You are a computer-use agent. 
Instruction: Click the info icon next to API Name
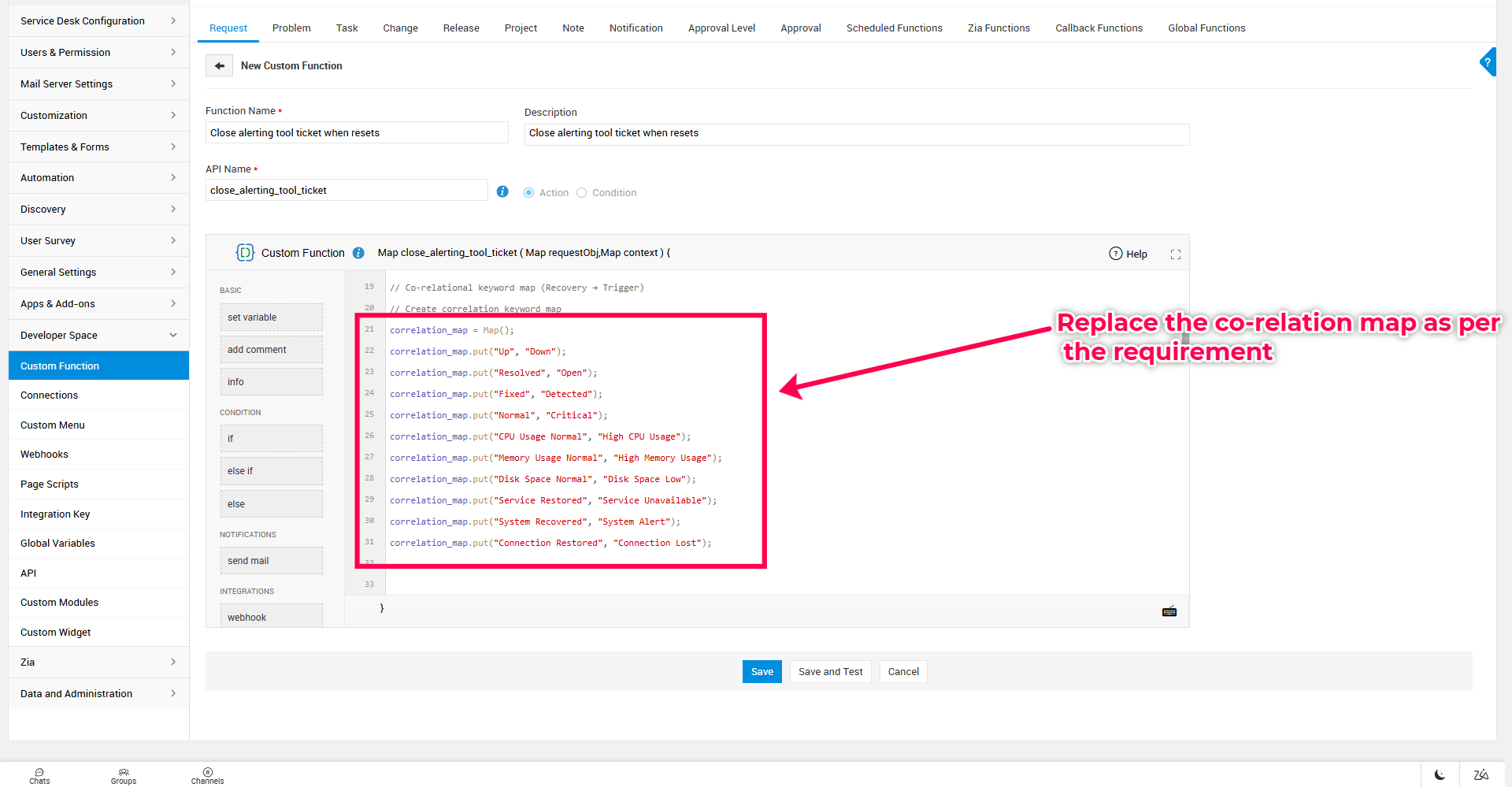coord(502,191)
